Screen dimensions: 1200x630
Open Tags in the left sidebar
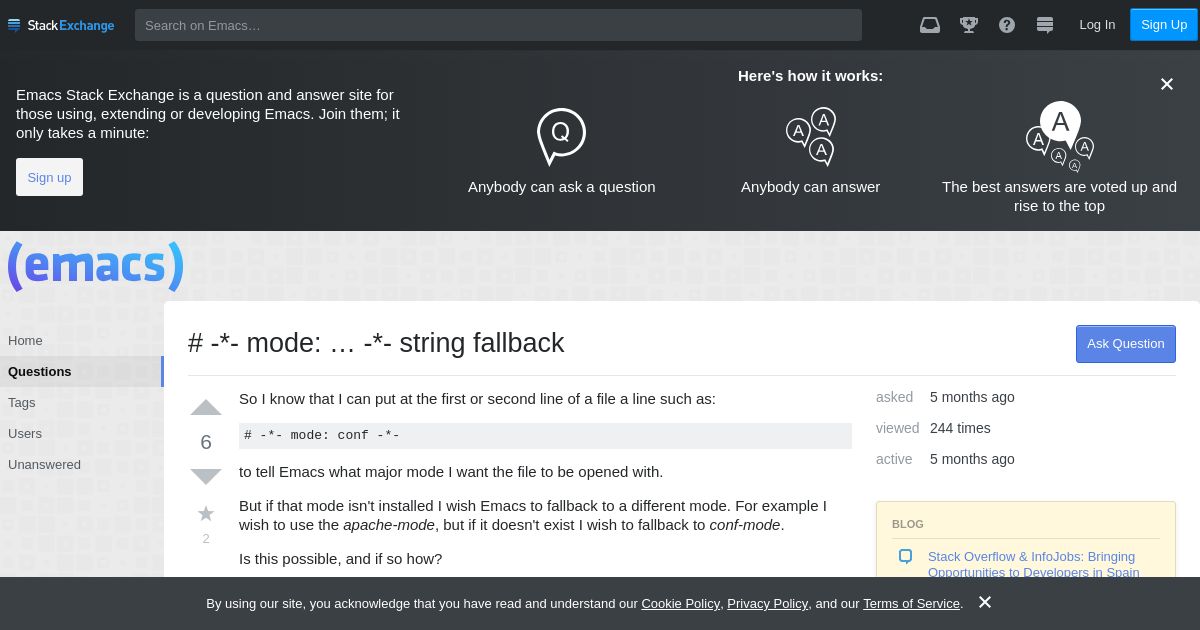(21, 403)
